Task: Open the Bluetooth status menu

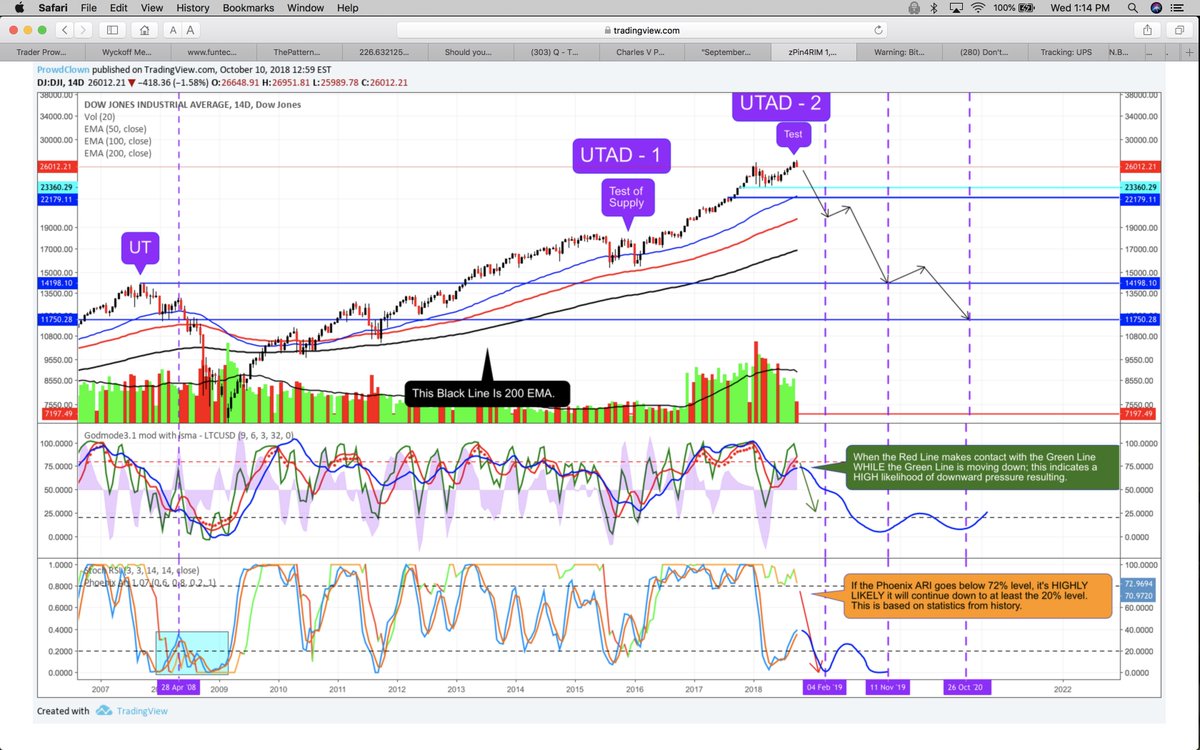Action: click(934, 8)
